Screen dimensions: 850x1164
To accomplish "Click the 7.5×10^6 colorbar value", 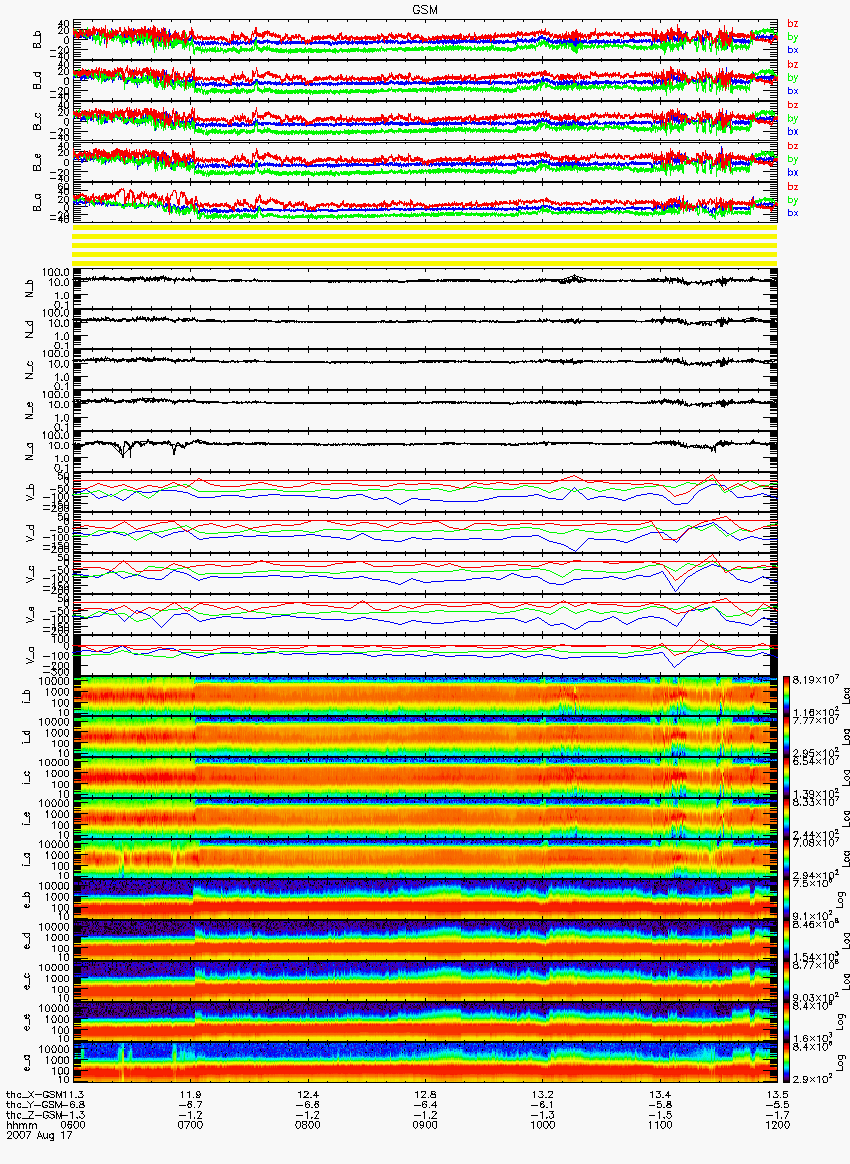I will (x=811, y=883).
